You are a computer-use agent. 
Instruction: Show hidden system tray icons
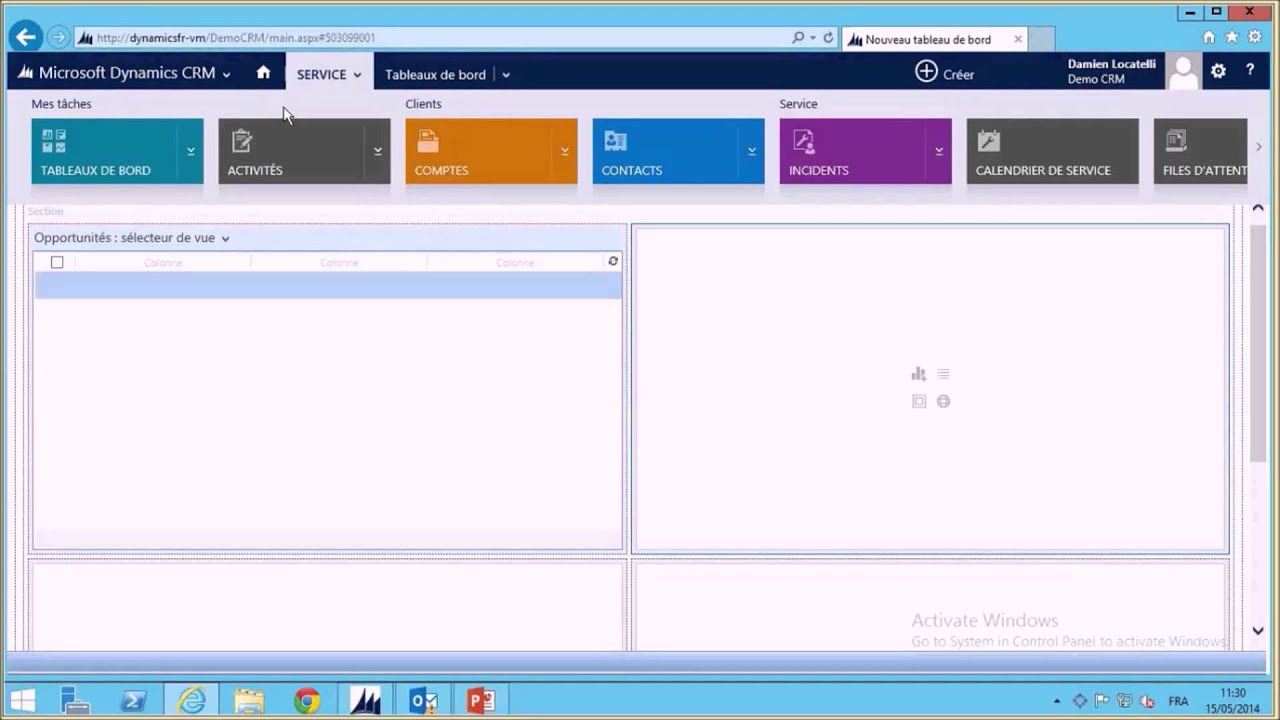click(1057, 701)
